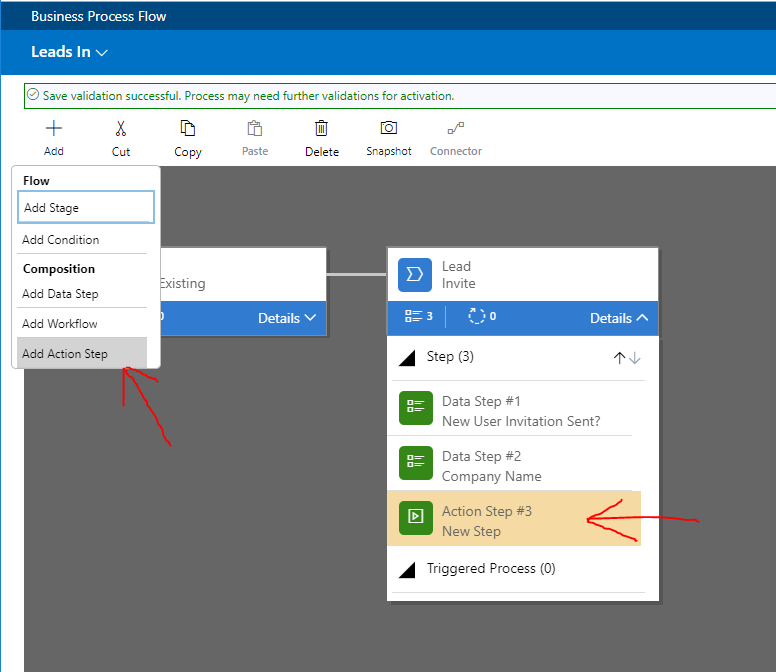Click the Delete trash icon

pyautogui.click(x=321, y=129)
